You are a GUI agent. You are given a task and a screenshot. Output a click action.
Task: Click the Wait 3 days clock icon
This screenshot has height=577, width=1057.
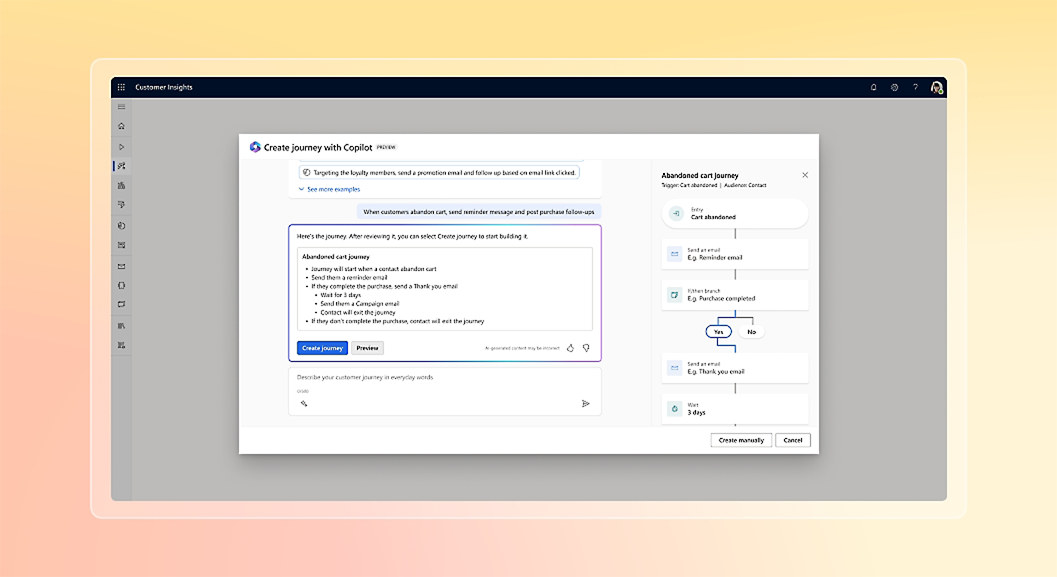coord(675,408)
